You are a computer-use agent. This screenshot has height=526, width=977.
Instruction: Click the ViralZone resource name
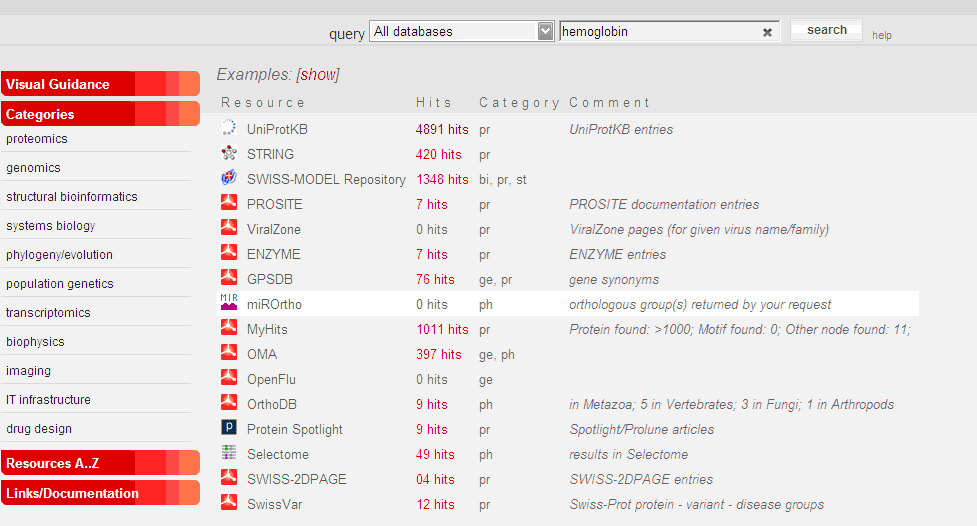point(274,229)
